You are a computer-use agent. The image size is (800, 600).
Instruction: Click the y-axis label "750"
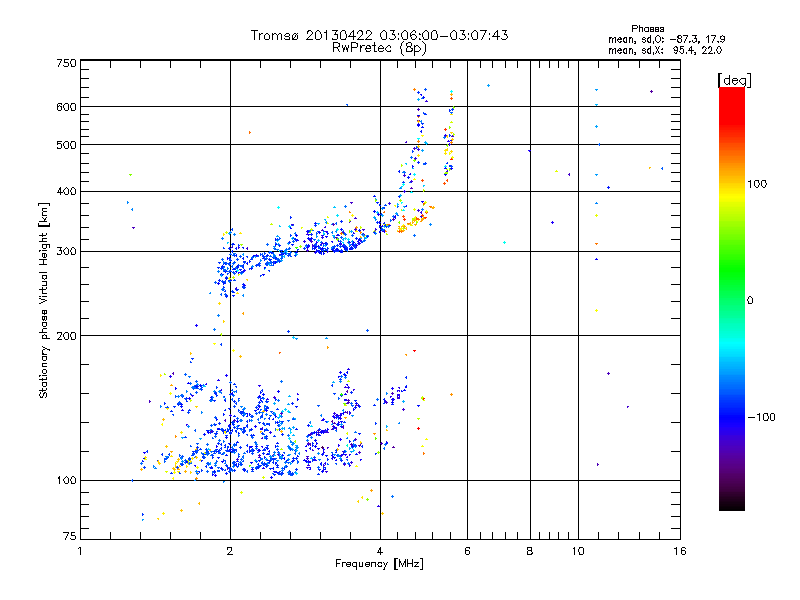tap(66, 63)
